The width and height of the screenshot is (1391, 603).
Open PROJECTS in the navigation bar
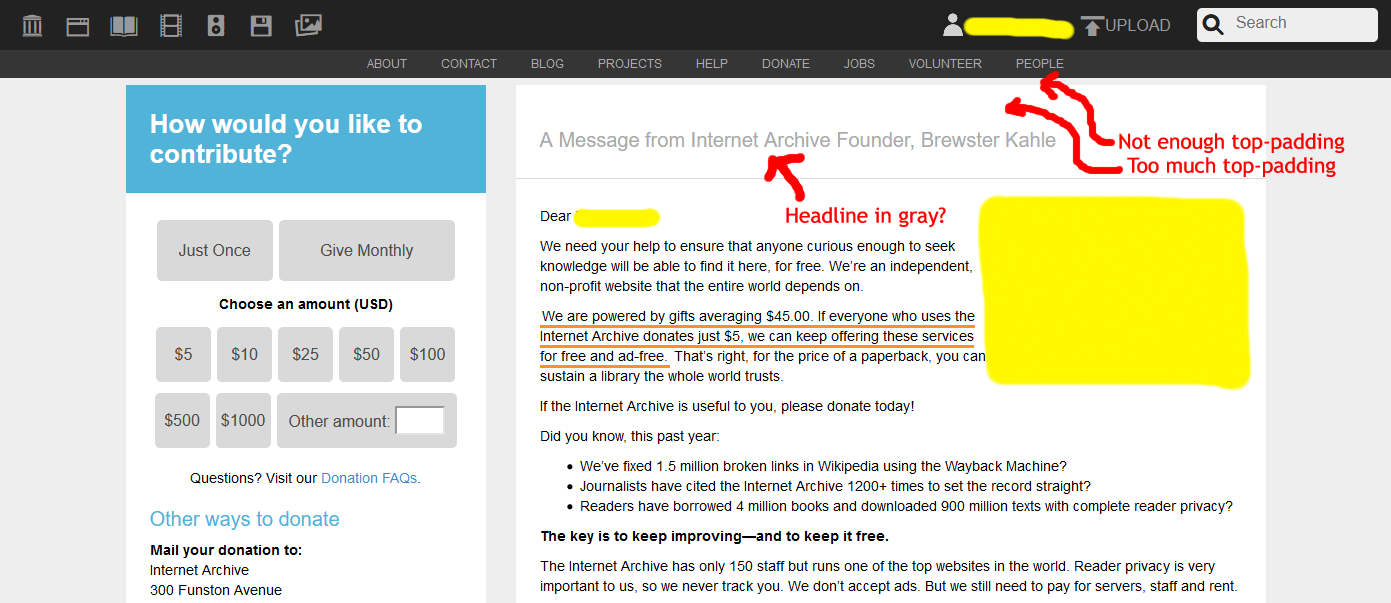[x=630, y=64]
